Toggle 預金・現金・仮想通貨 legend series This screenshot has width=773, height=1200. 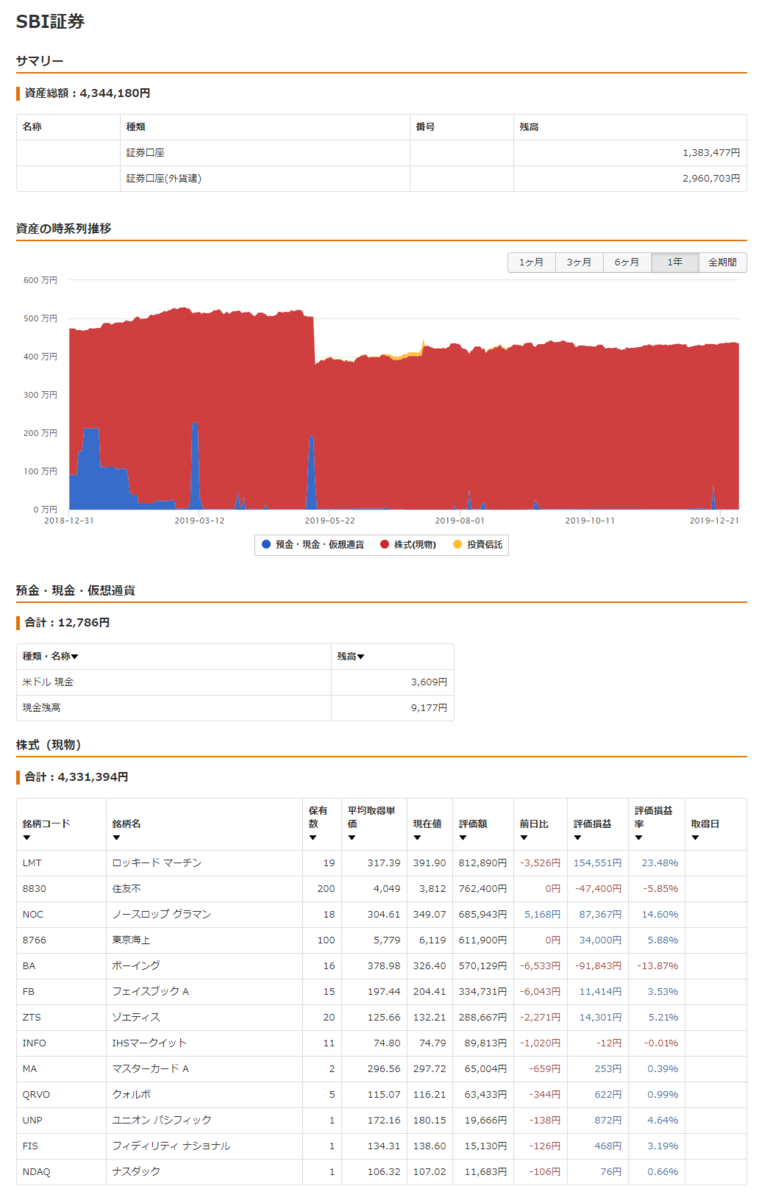tap(312, 544)
